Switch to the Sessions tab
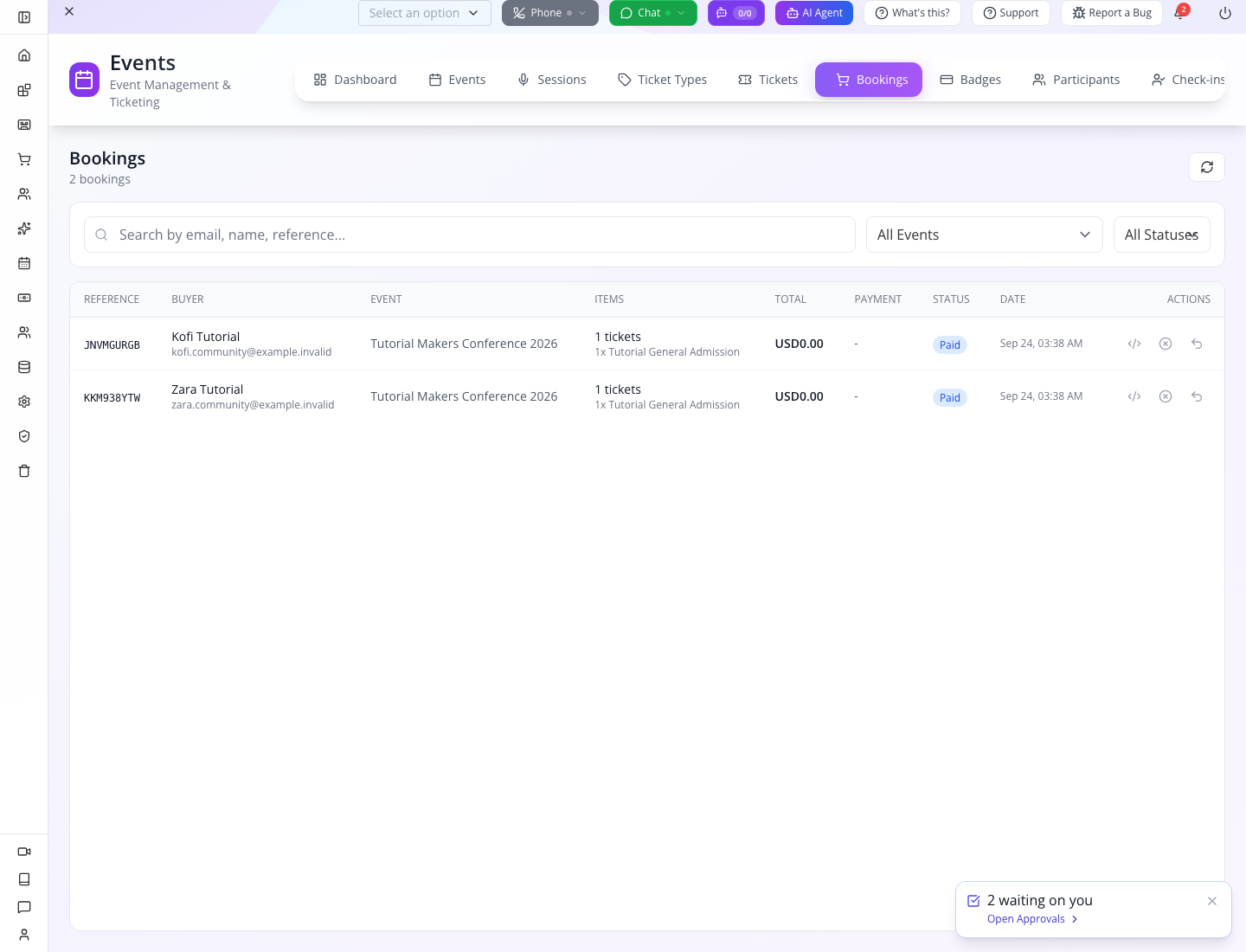The height and width of the screenshot is (952, 1246). point(551,80)
